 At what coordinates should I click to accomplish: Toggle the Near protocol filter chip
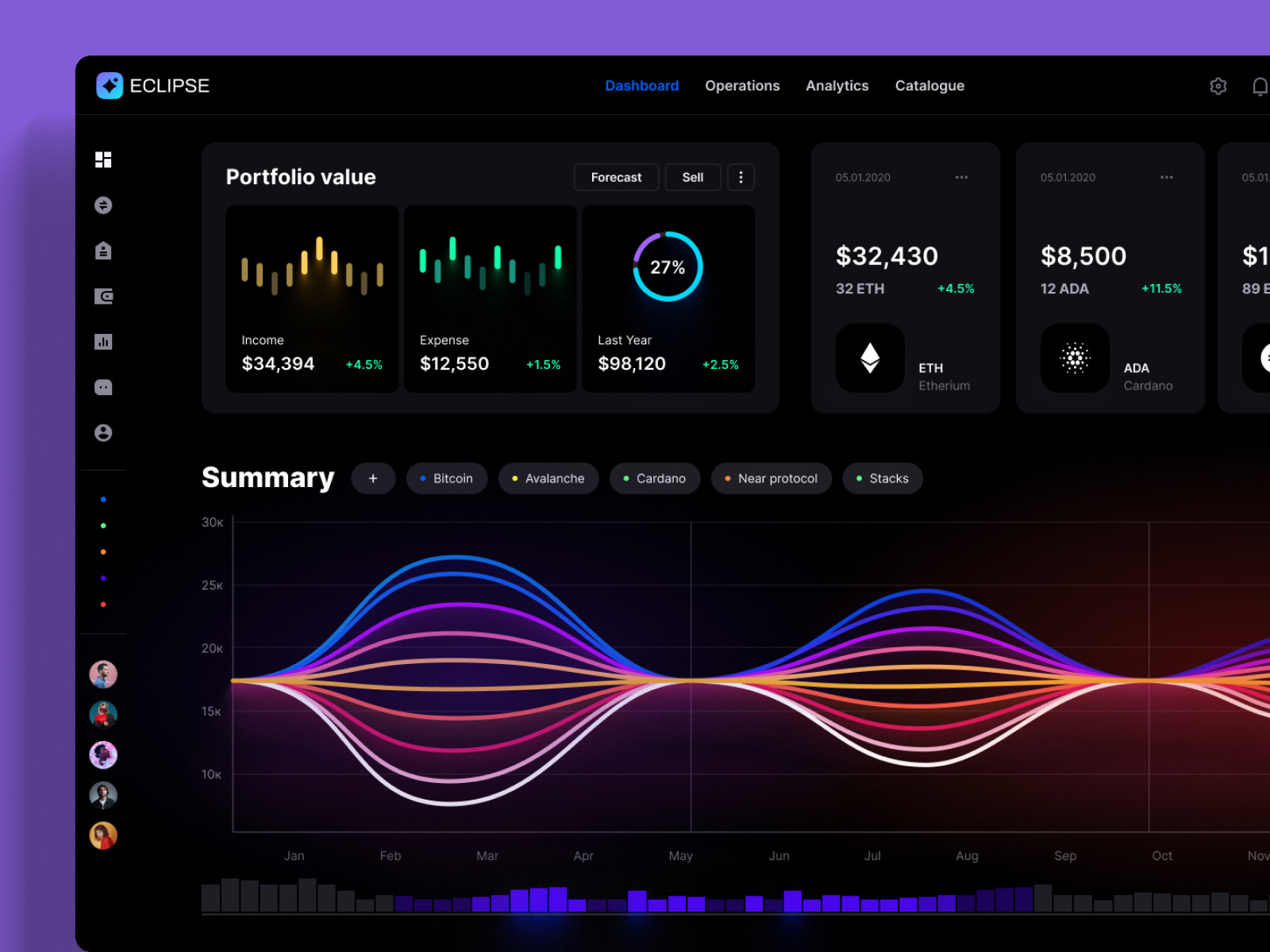(771, 478)
